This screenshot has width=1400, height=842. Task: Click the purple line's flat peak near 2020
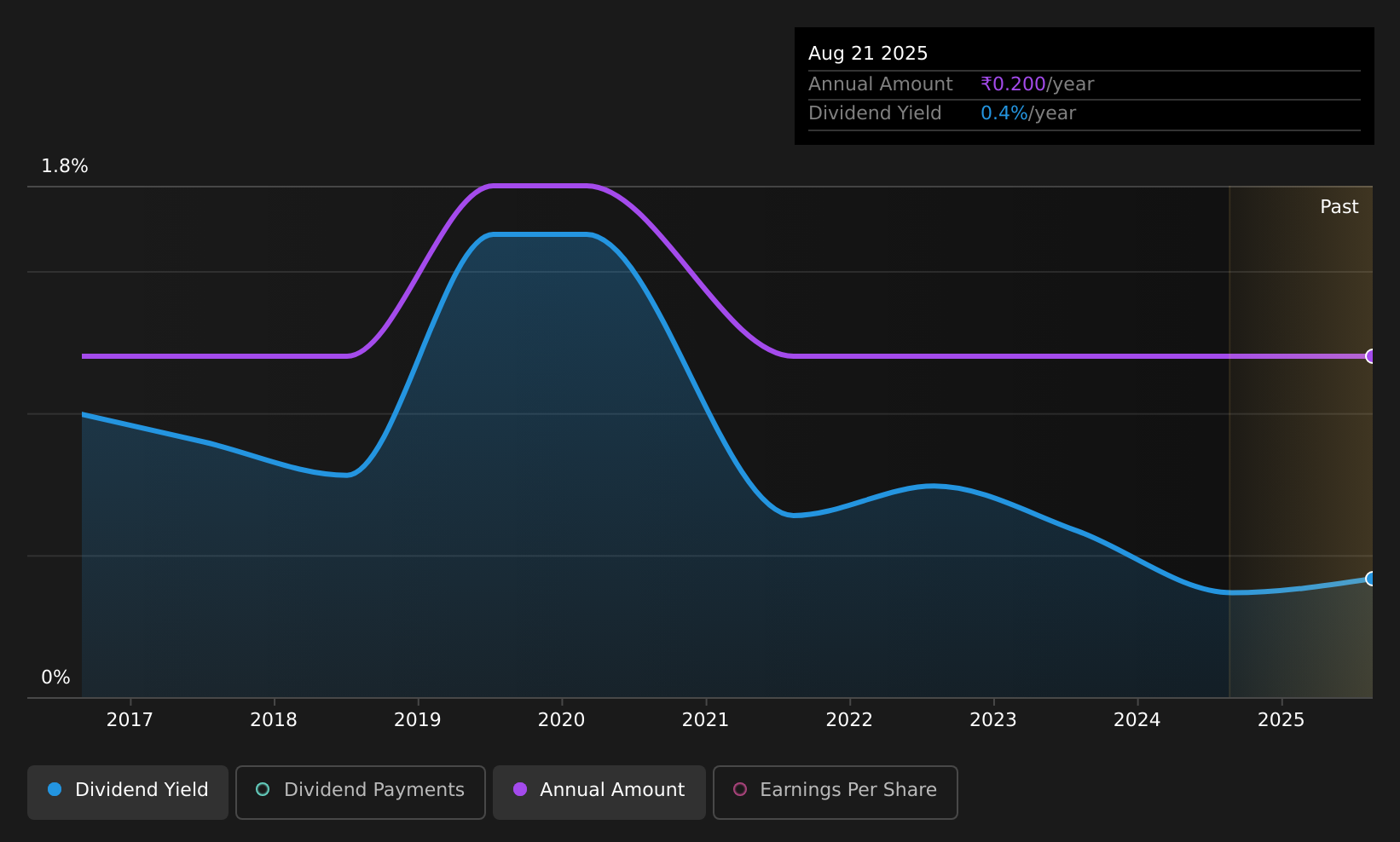pos(539,186)
